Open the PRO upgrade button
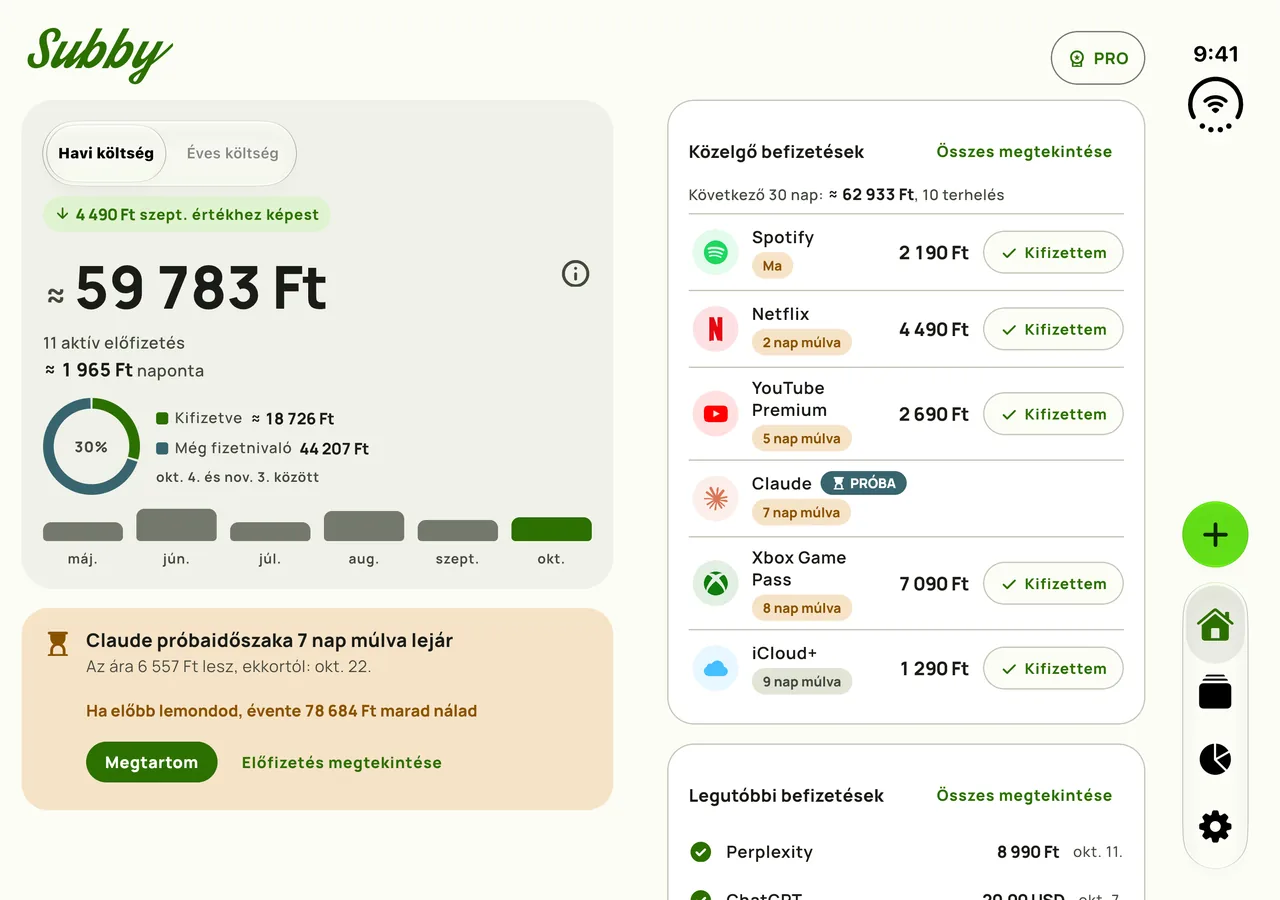 click(1098, 58)
